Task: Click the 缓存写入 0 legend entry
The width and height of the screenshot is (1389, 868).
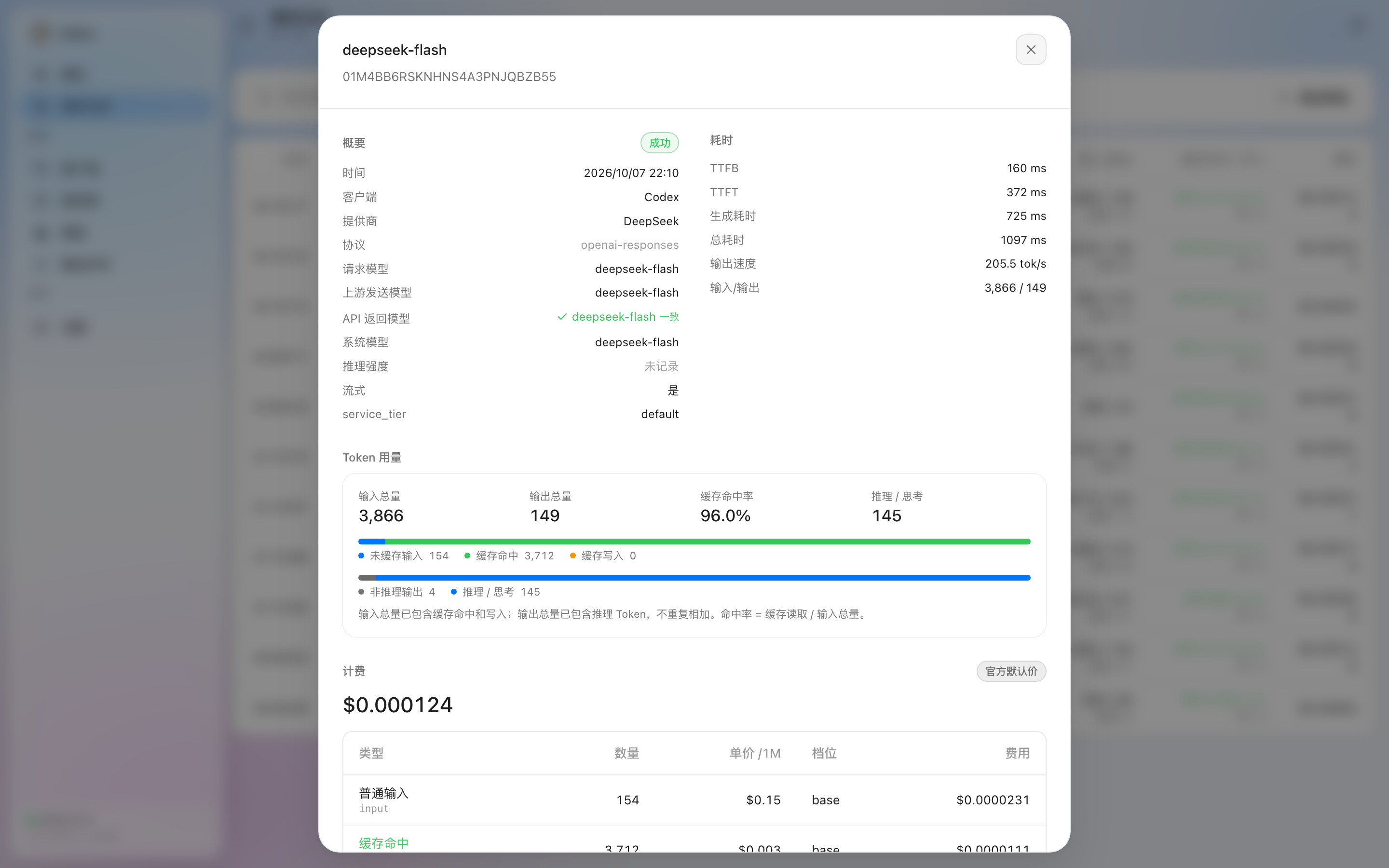Action: 603,556
